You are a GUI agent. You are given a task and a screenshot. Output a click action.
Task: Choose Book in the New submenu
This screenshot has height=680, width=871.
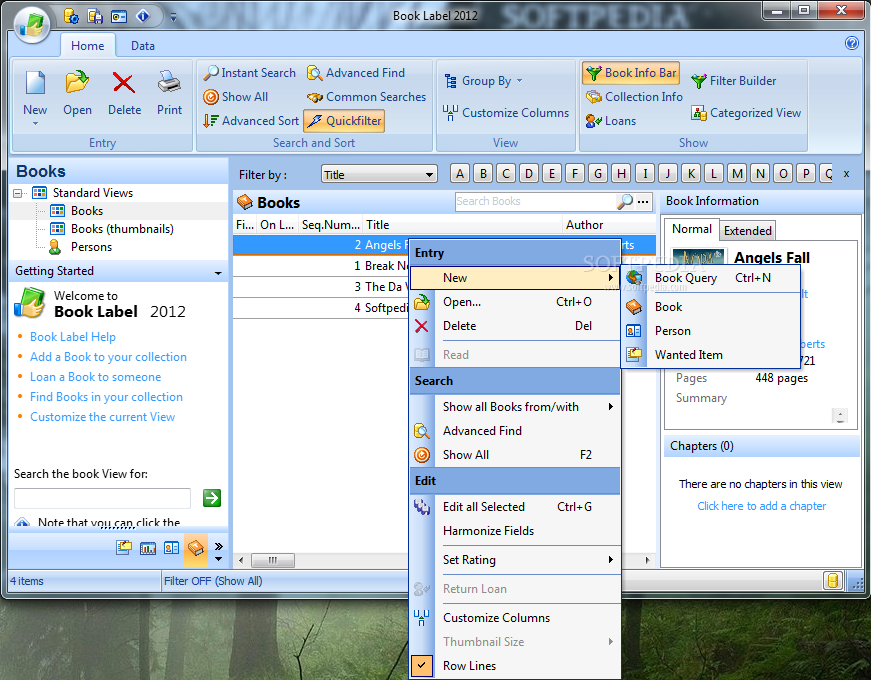pos(710,307)
